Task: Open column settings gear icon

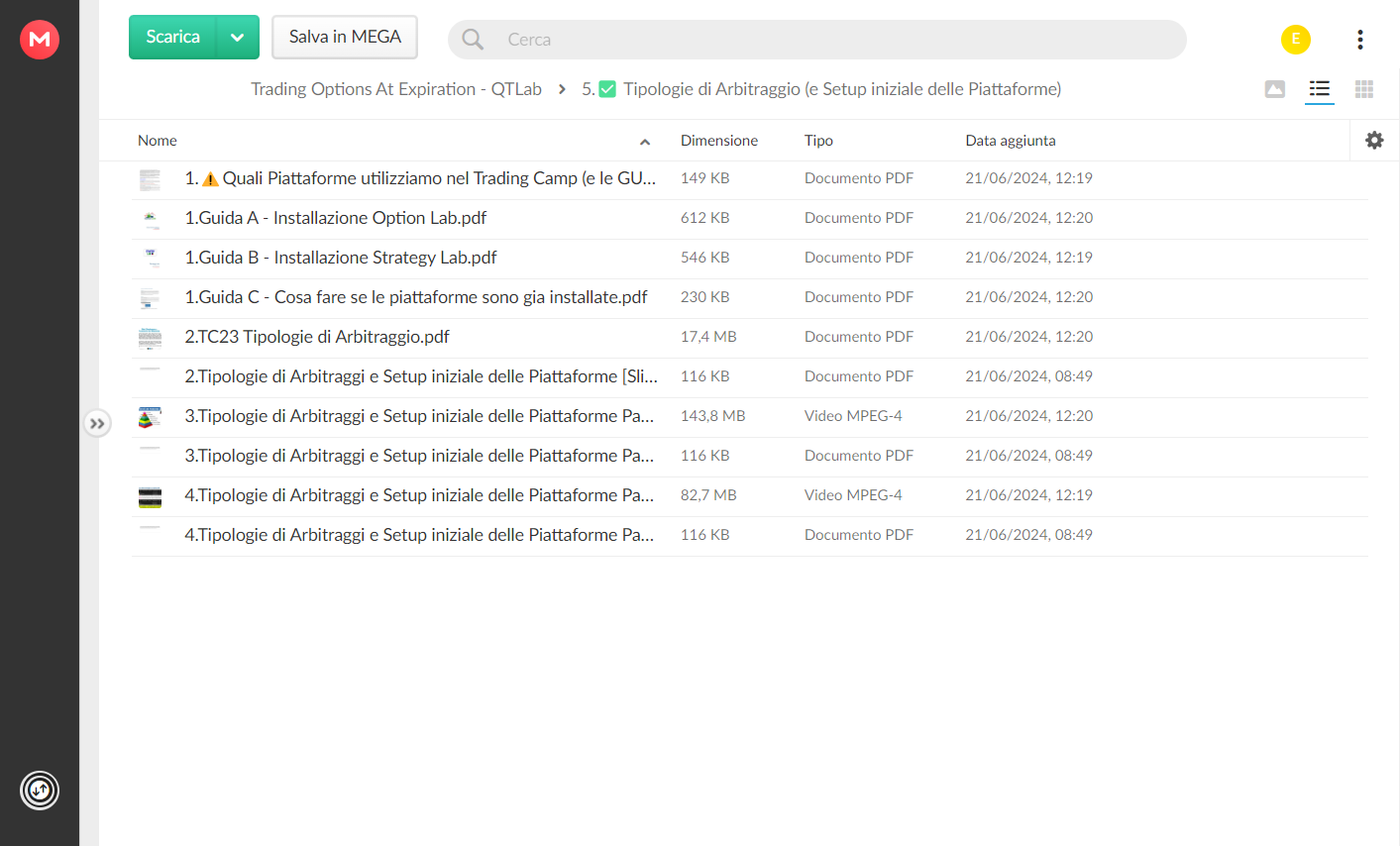Action: [x=1374, y=141]
